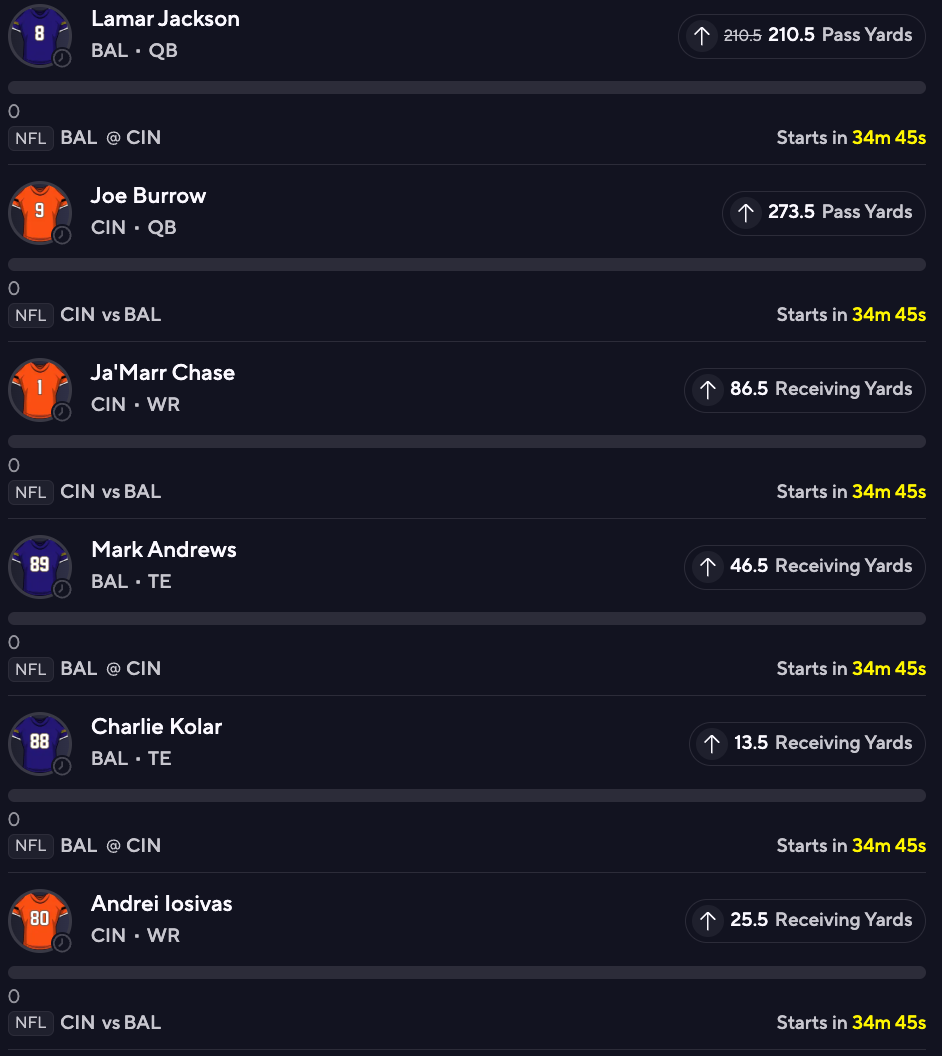Open Lamar Jackson's player name
Screen dimensions: 942x1056
coord(165,19)
